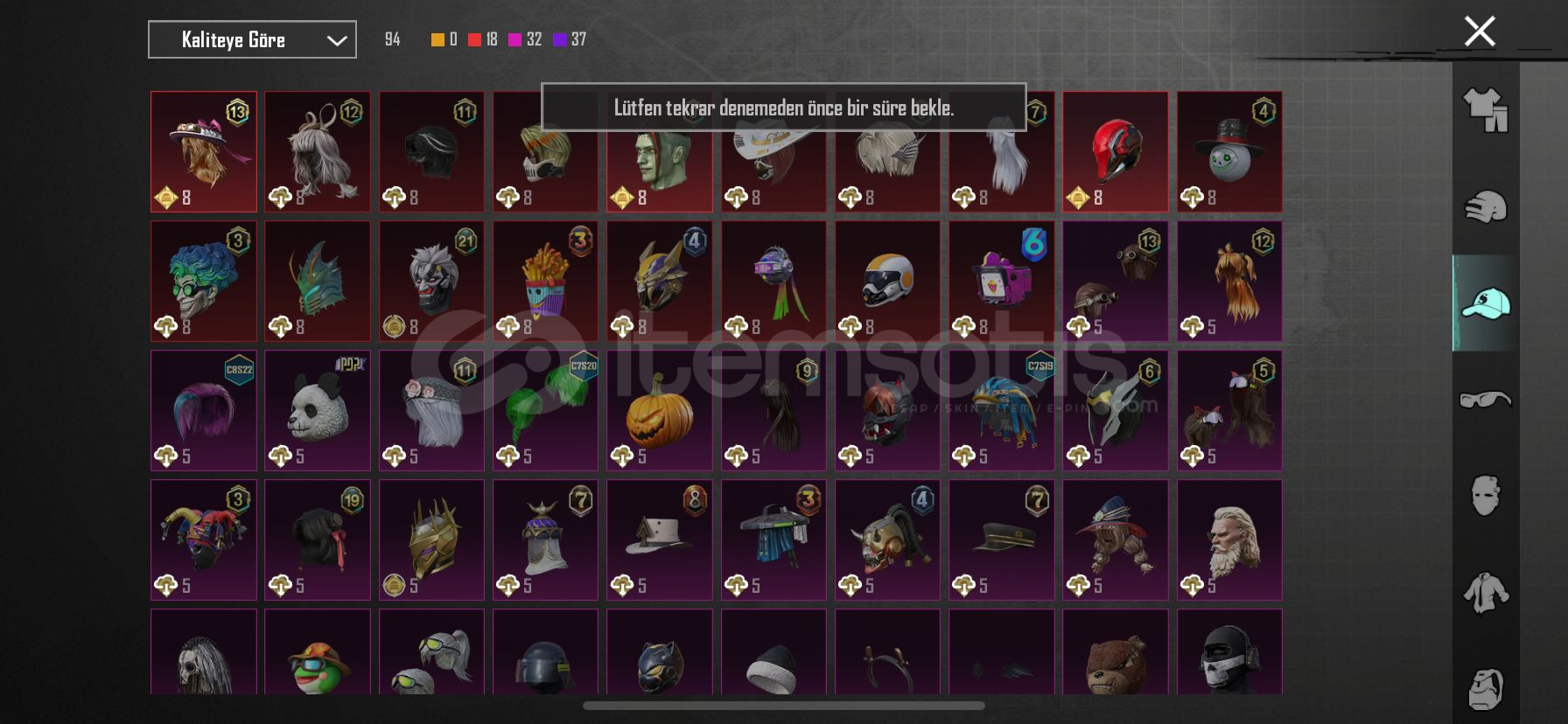Open the sunglasses category icon
Viewport: 1568px width, 724px height.
click(1485, 400)
